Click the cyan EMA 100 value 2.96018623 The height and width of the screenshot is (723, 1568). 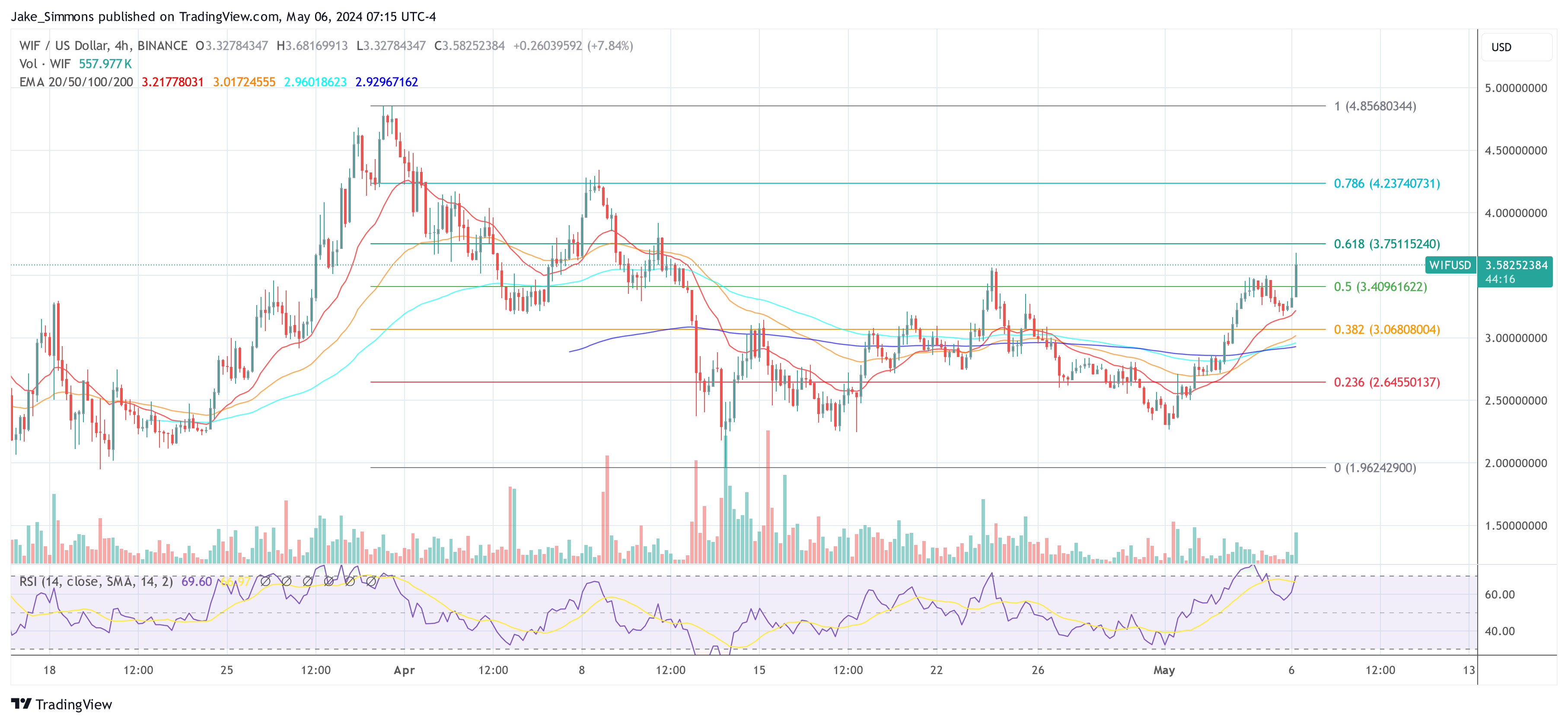pos(315,82)
